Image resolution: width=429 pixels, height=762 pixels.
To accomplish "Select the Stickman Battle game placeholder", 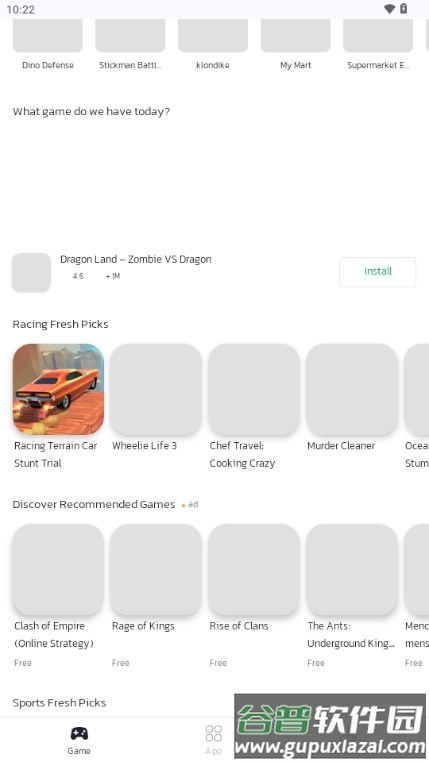I will [x=130, y=43].
